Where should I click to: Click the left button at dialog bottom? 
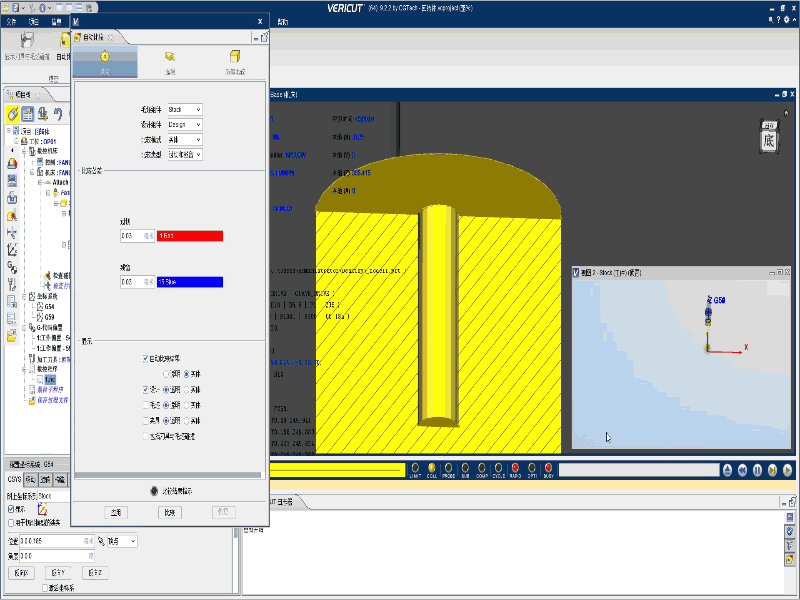(x=117, y=512)
